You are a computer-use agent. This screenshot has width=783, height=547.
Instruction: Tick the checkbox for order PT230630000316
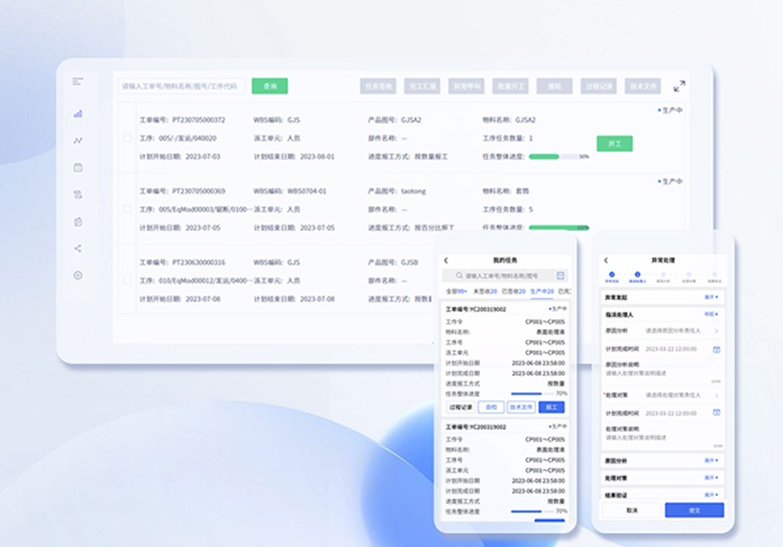(x=127, y=281)
